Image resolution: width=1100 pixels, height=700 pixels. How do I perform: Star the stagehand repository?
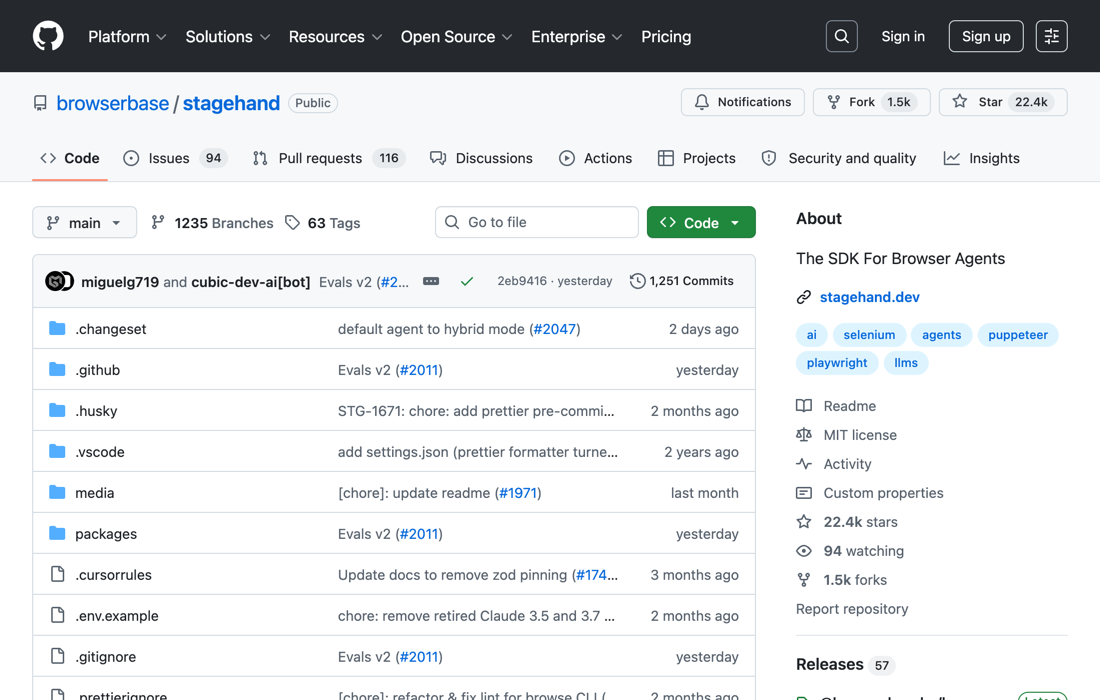click(x=1002, y=102)
